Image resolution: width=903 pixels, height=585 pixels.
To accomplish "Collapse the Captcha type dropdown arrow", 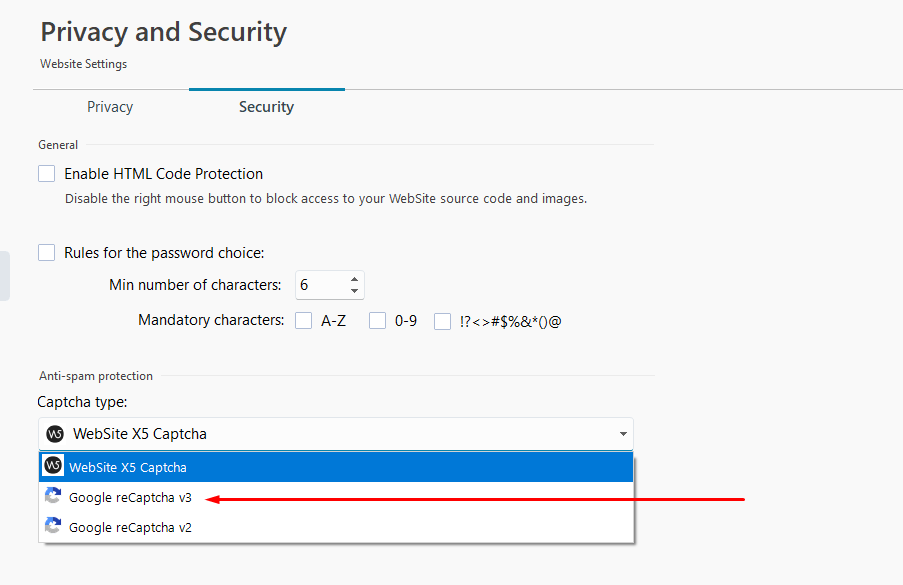I will point(623,434).
